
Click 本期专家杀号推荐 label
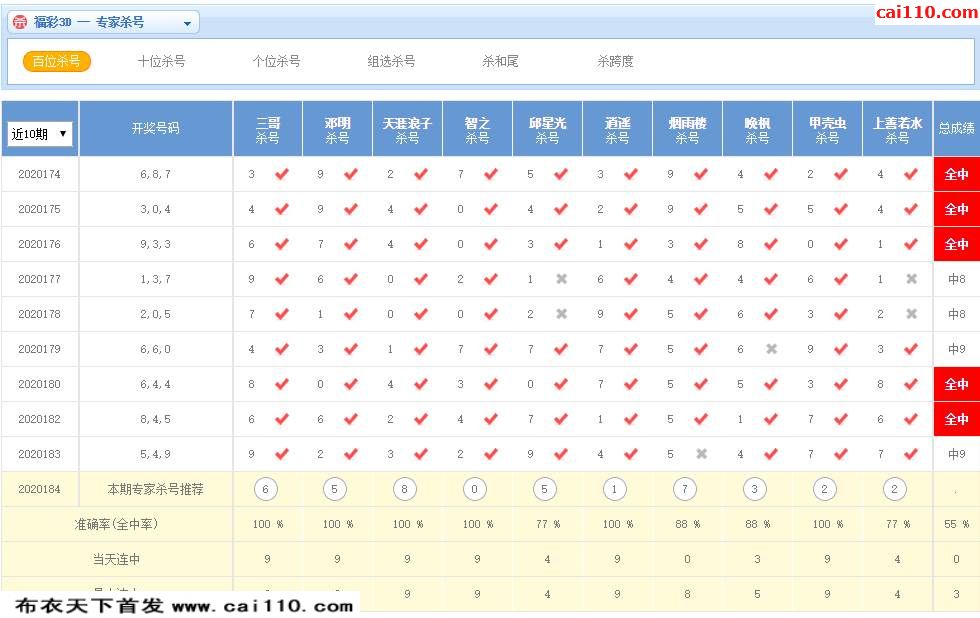156,489
